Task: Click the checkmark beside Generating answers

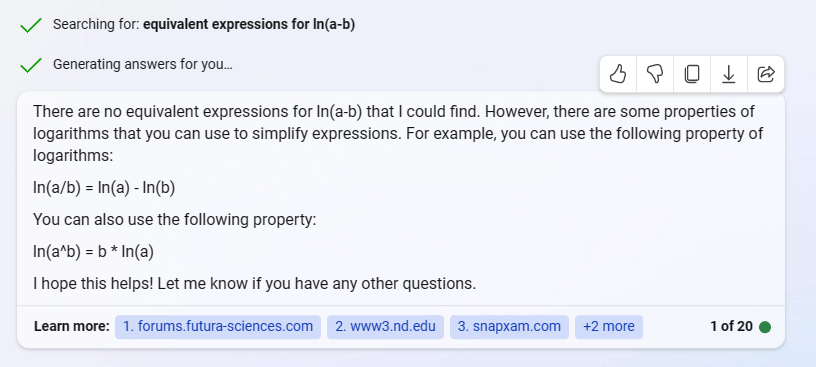Action: [31, 65]
